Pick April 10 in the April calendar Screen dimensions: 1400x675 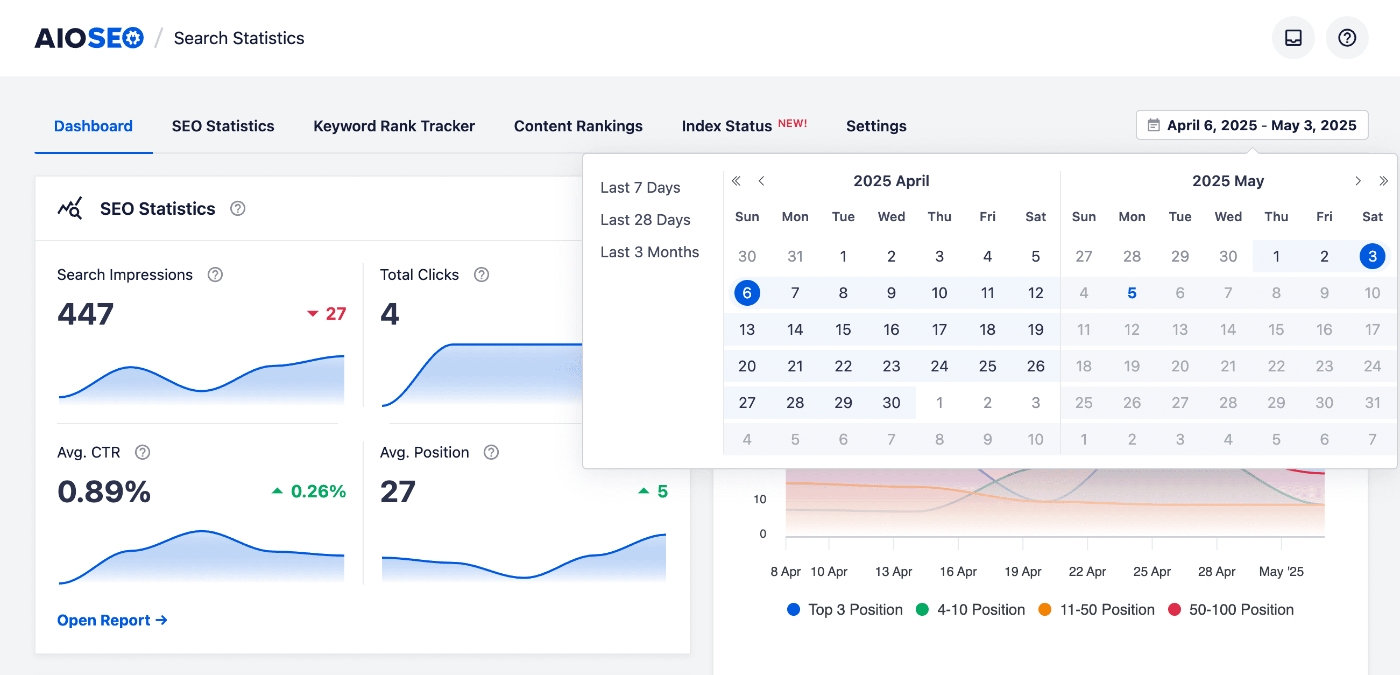point(939,293)
